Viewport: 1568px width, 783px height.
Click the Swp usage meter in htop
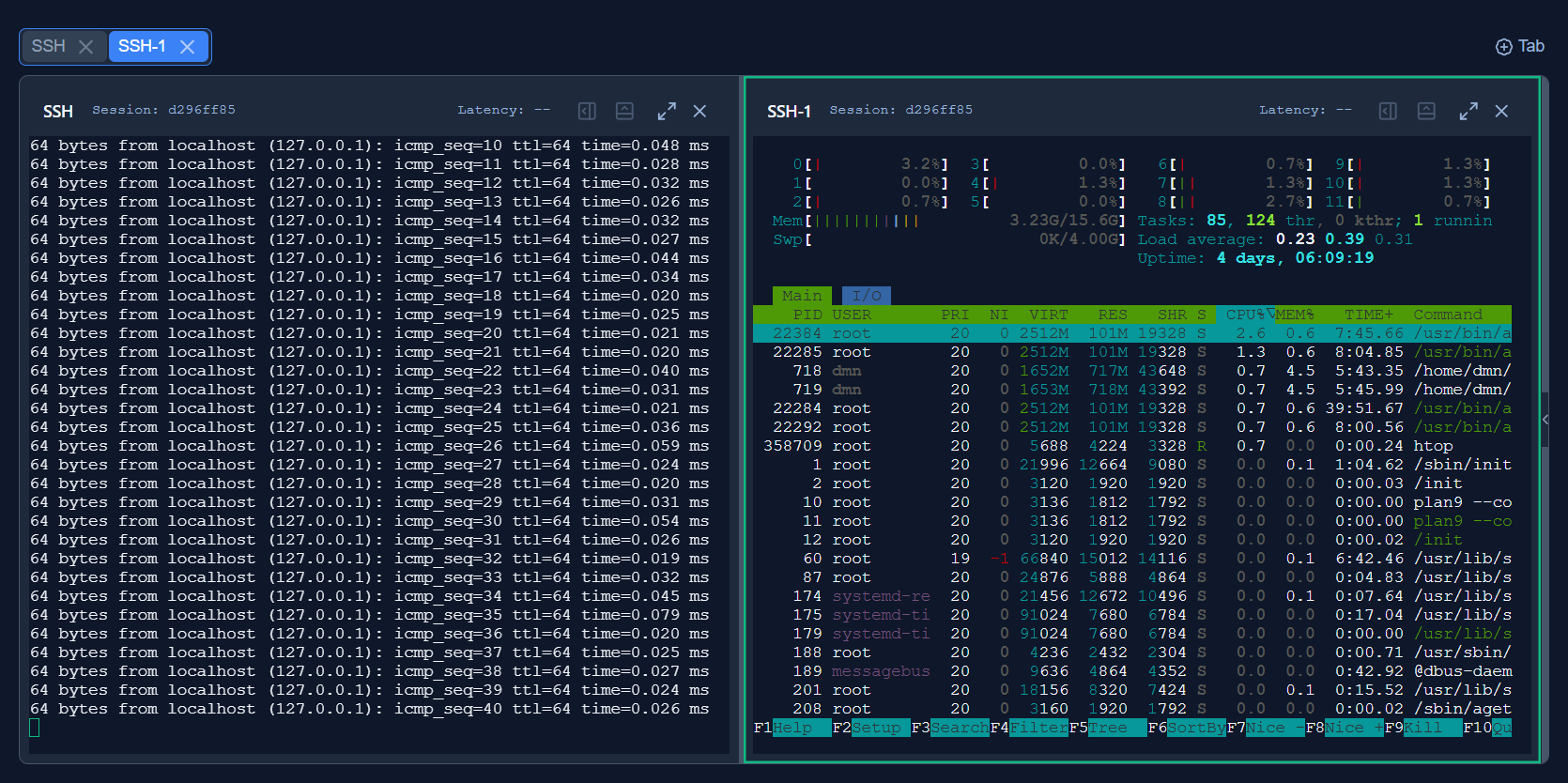(948, 239)
